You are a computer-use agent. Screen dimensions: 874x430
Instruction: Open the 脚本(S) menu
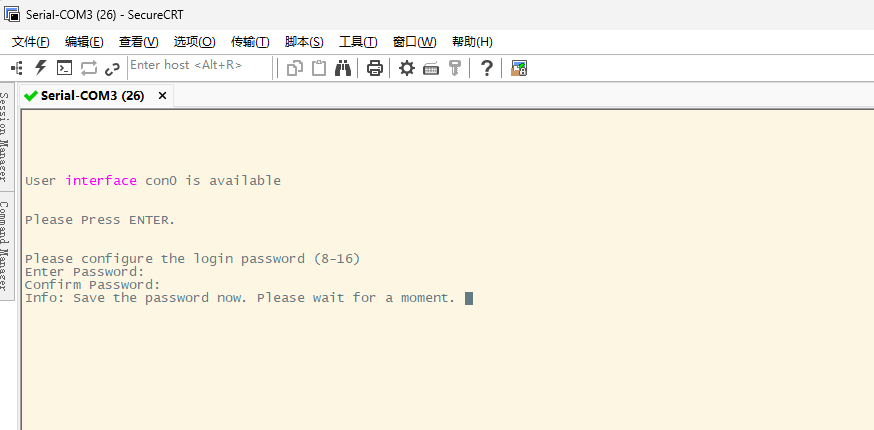click(304, 42)
